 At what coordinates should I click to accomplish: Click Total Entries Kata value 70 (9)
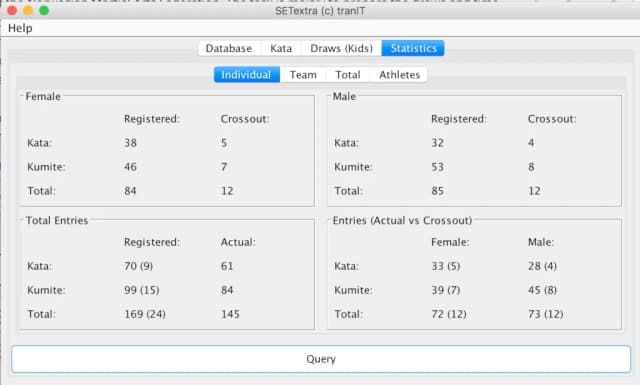138,266
